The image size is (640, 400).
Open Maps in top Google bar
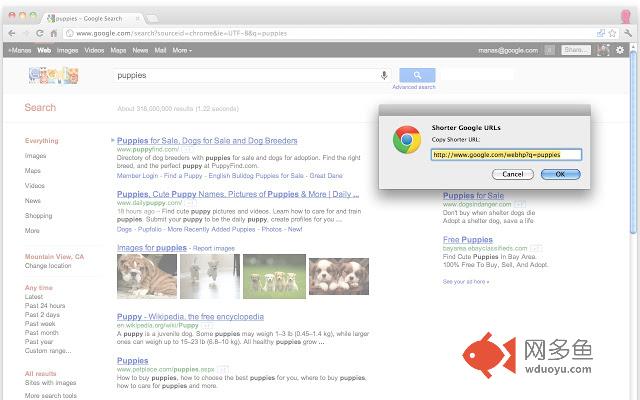(118, 50)
